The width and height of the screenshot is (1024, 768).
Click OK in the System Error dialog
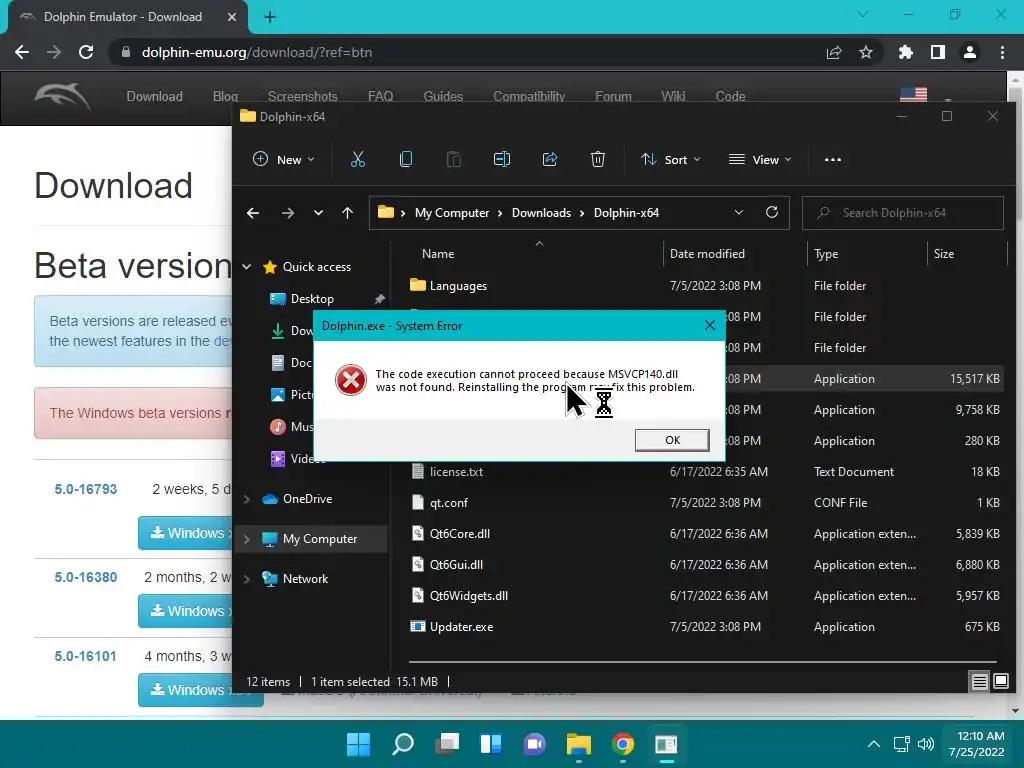pyautogui.click(x=672, y=440)
